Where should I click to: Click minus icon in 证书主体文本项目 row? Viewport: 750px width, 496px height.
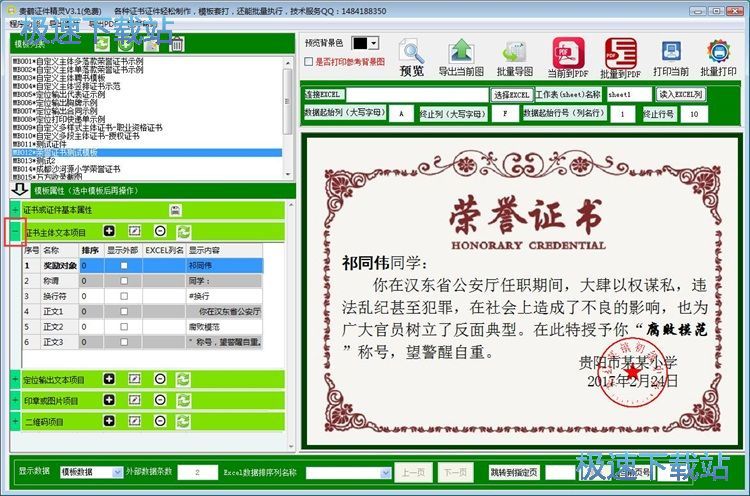tap(160, 231)
